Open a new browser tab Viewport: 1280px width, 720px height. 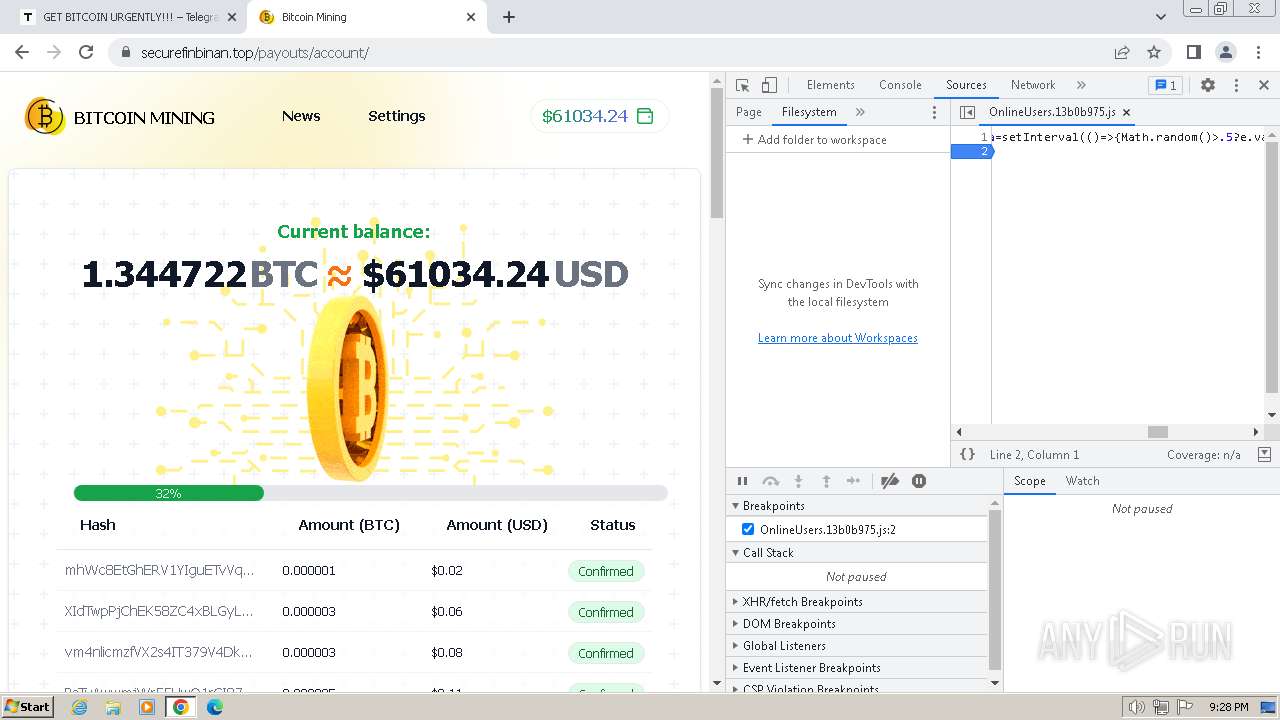508,17
